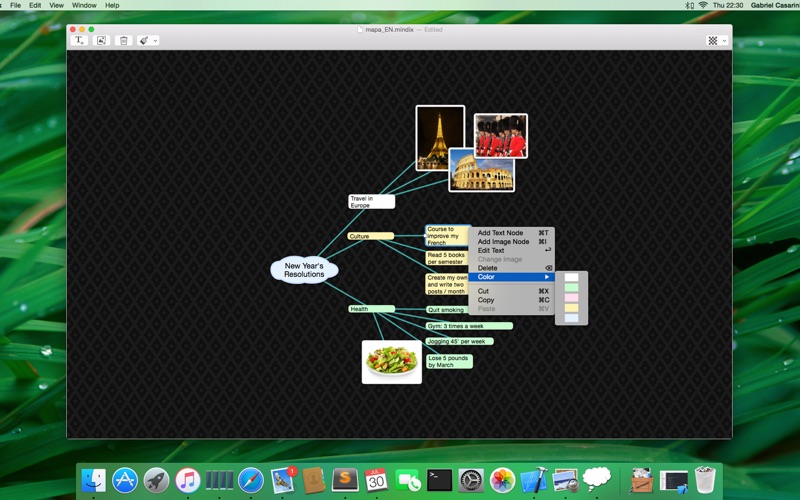Select the salad image node

(x=392, y=362)
